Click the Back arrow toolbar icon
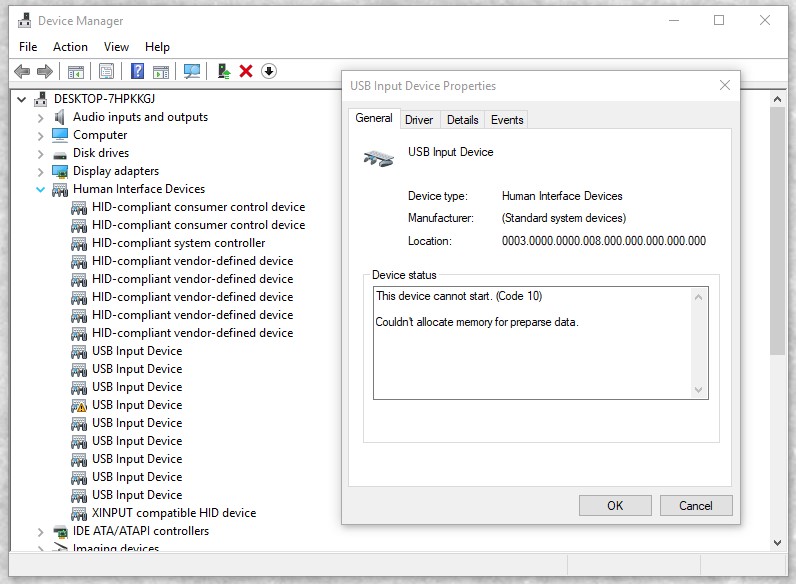 [x=22, y=72]
